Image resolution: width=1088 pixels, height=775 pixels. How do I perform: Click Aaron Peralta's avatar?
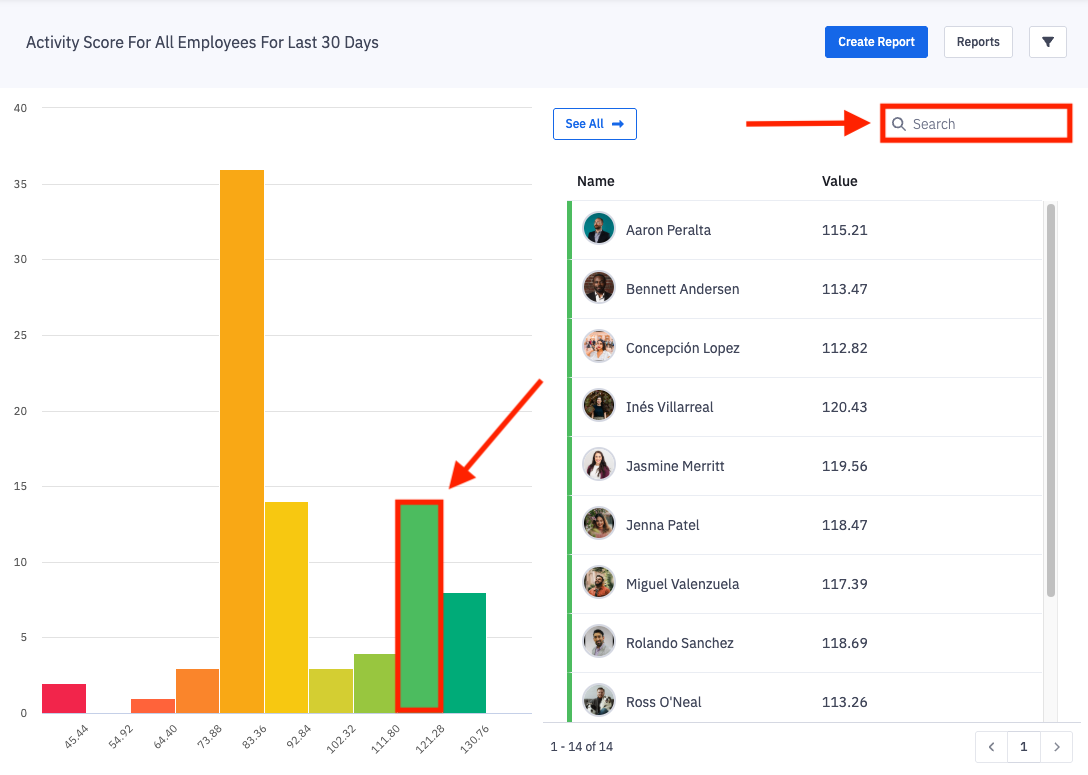click(x=599, y=230)
